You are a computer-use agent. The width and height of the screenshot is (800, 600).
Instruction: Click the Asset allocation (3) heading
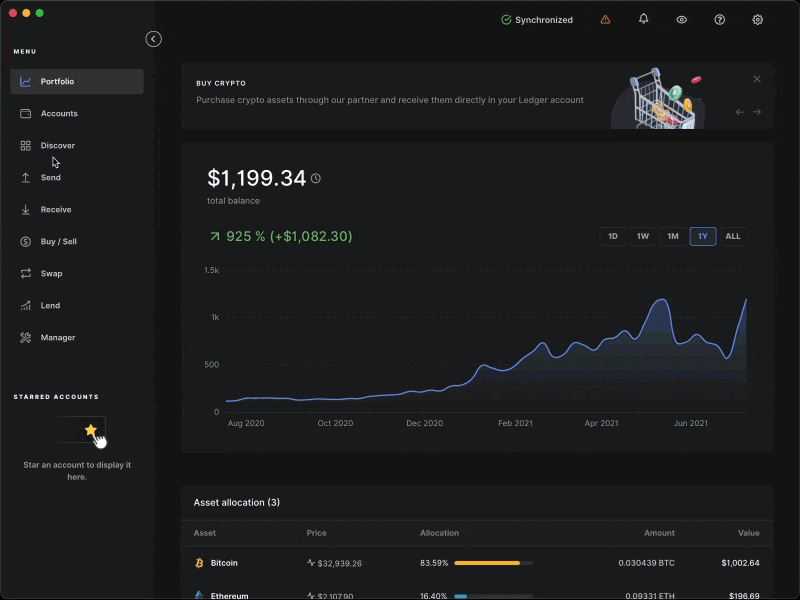click(x=237, y=503)
